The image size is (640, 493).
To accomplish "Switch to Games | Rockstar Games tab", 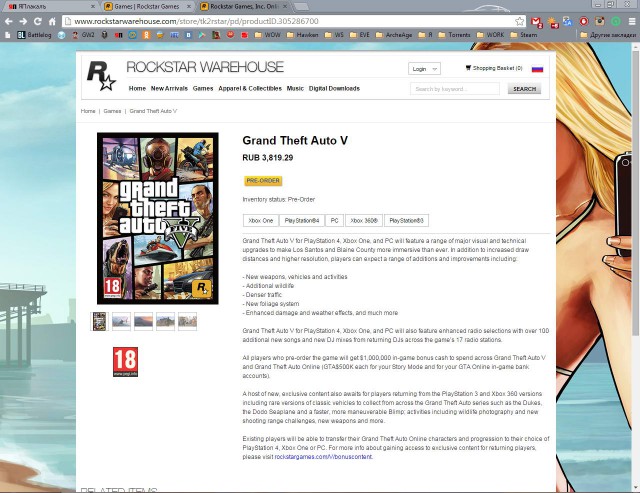I will pos(147,7).
